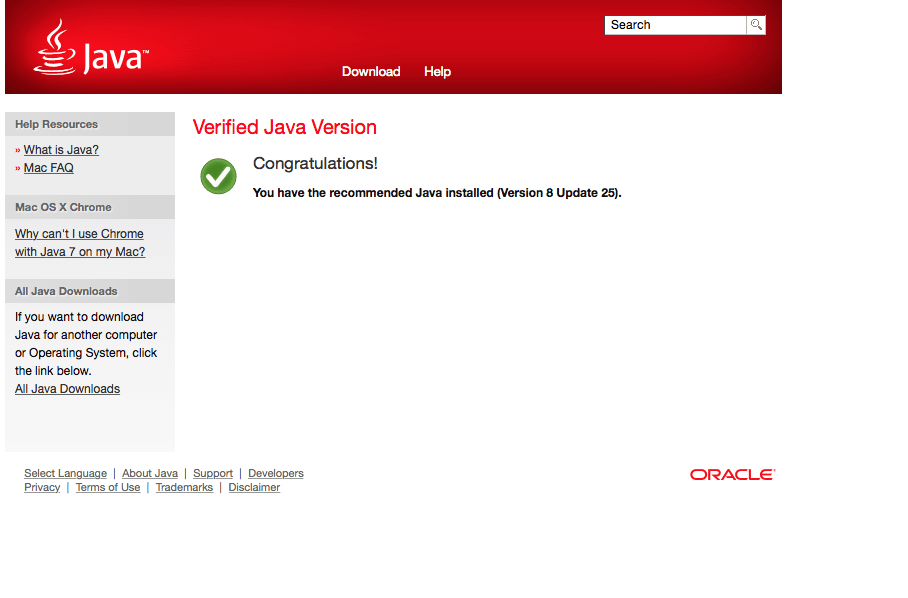Open the Download menu item
Viewport: 908px width, 598px height.
[371, 71]
